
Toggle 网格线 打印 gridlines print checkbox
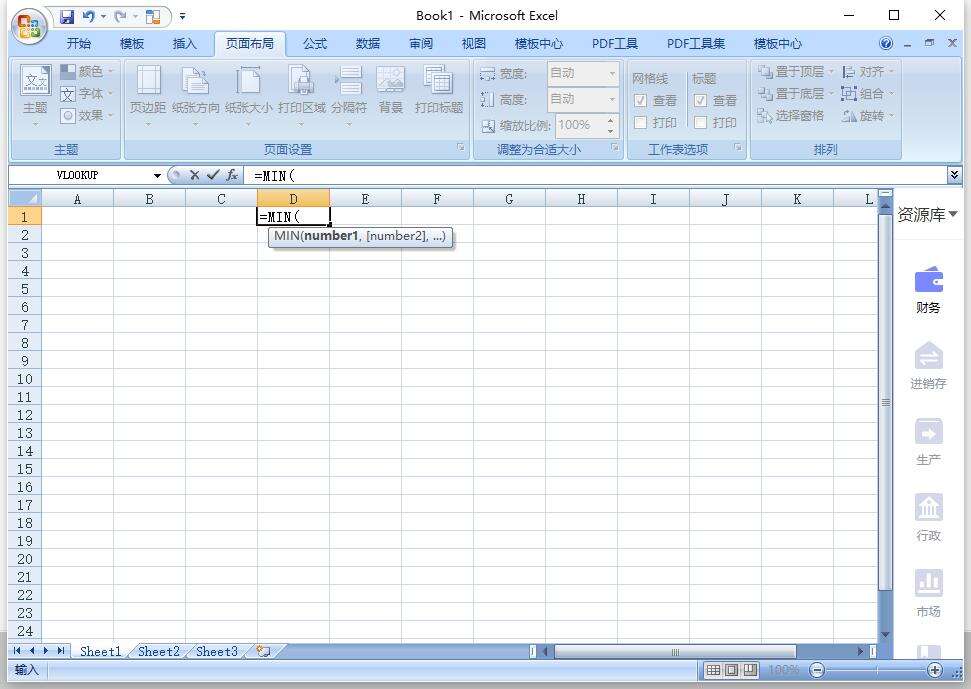click(x=641, y=123)
